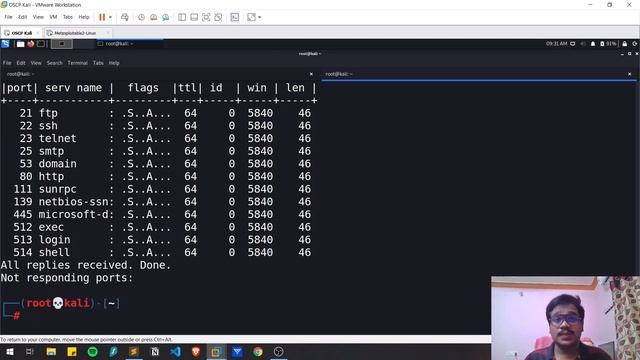Open file manager from Kali panel

pyautogui.click(x=20, y=44)
